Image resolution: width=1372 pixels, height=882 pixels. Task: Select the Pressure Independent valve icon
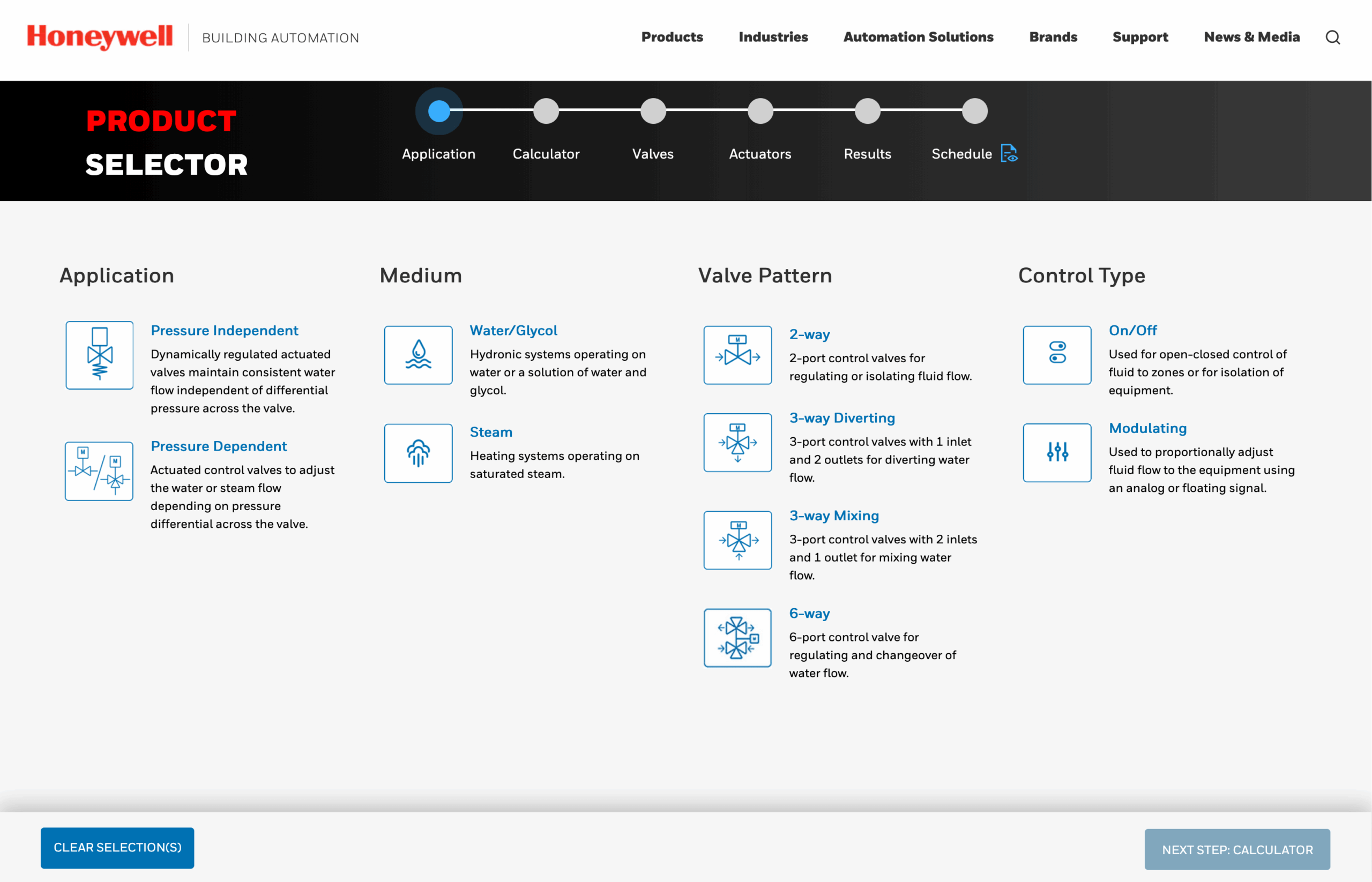click(99, 355)
